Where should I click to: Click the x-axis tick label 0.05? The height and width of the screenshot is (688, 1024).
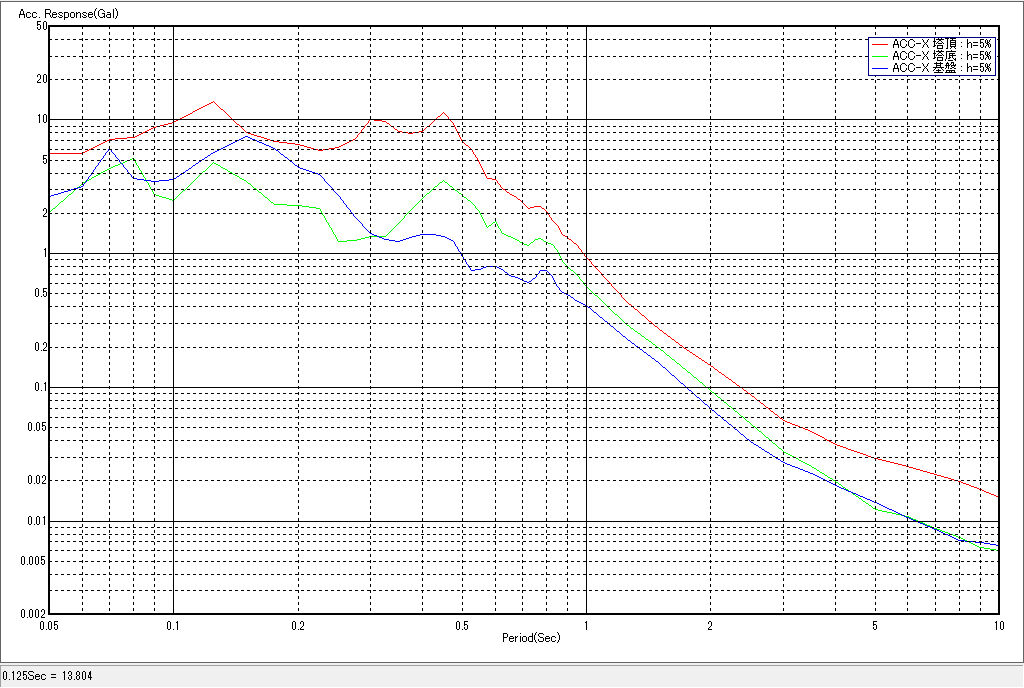[x=49, y=626]
